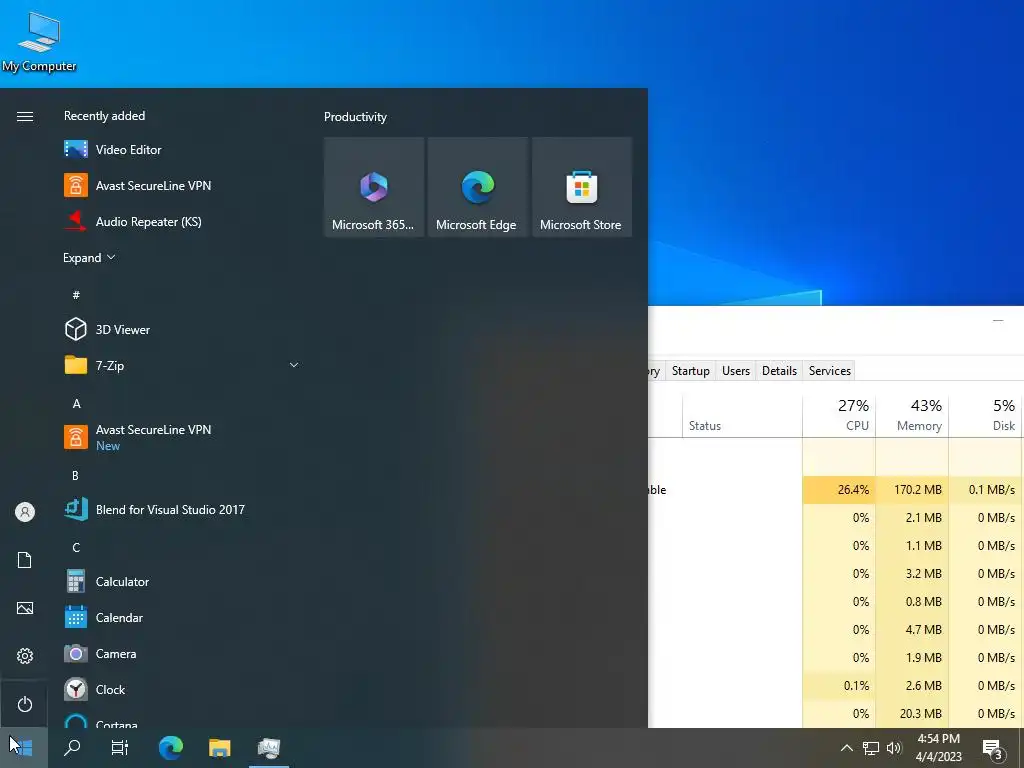Image resolution: width=1024 pixels, height=768 pixels.
Task: Open the Microsoft 365 tile
Action: [x=374, y=187]
